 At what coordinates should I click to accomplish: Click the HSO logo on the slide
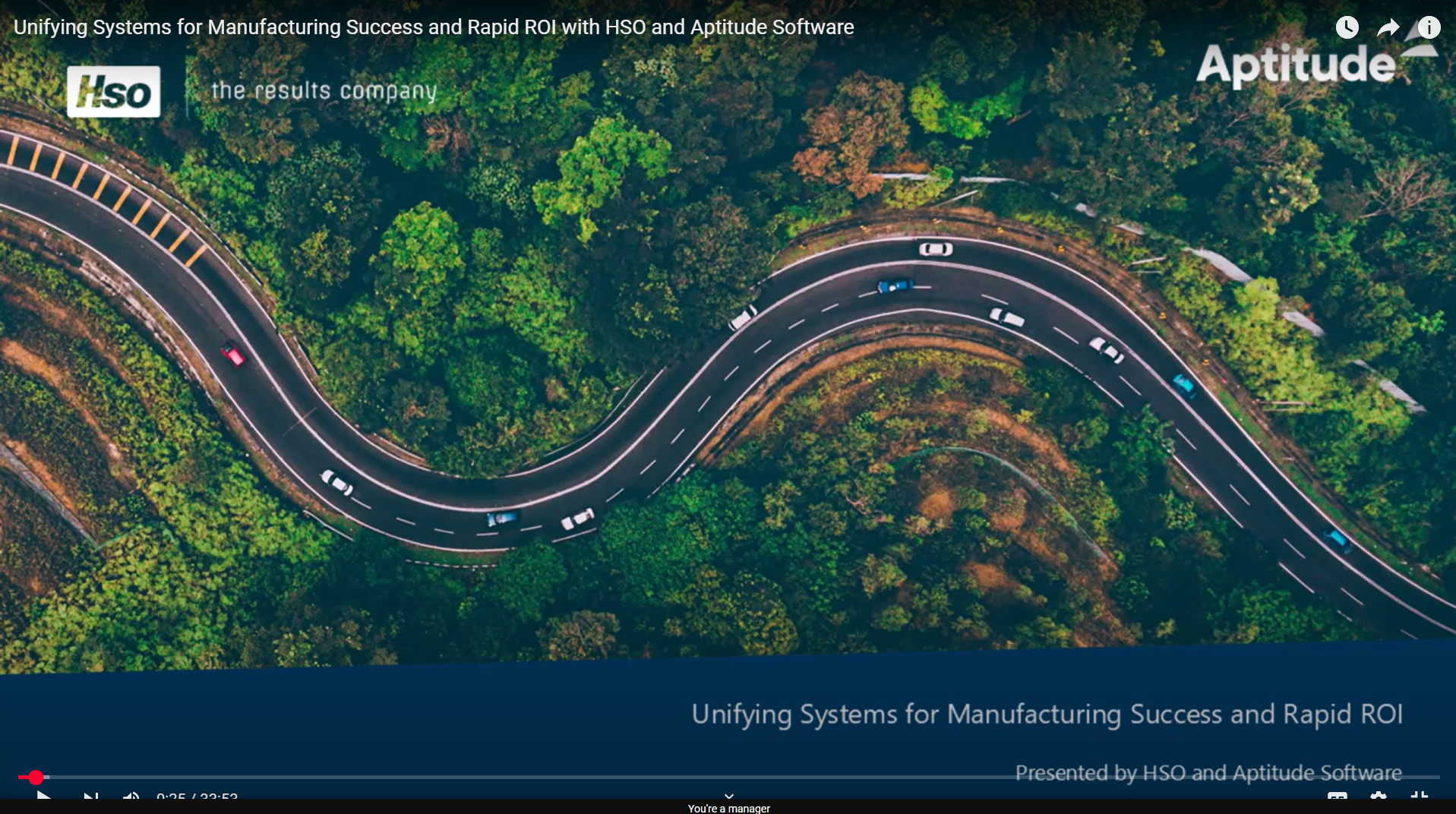(x=113, y=92)
